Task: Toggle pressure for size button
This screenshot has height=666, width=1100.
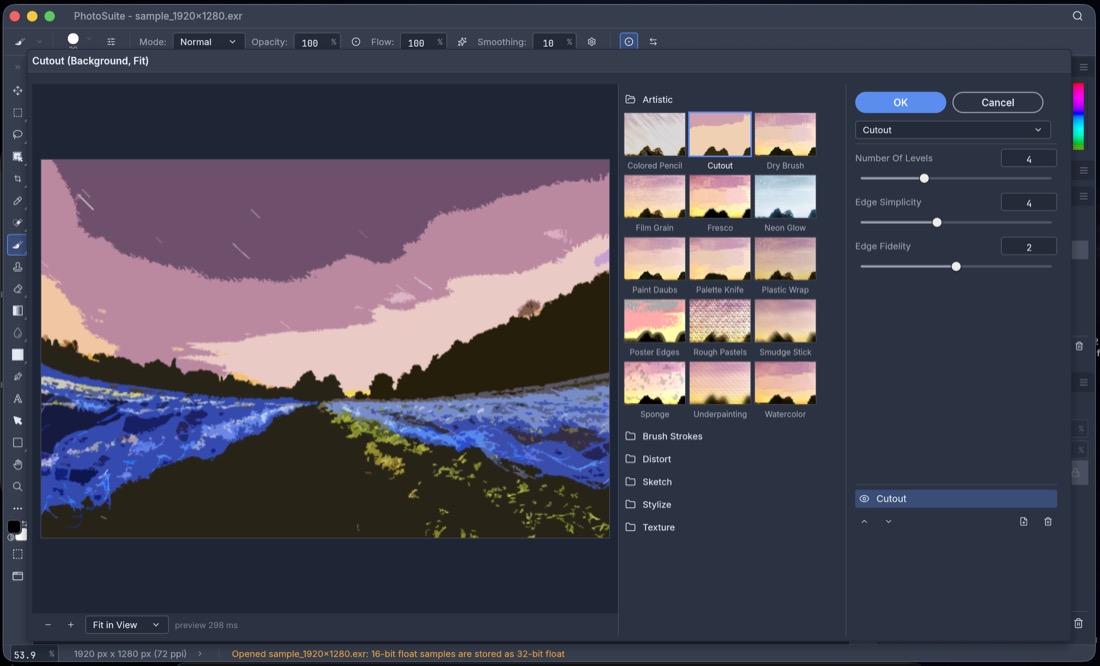Action: (629, 42)
